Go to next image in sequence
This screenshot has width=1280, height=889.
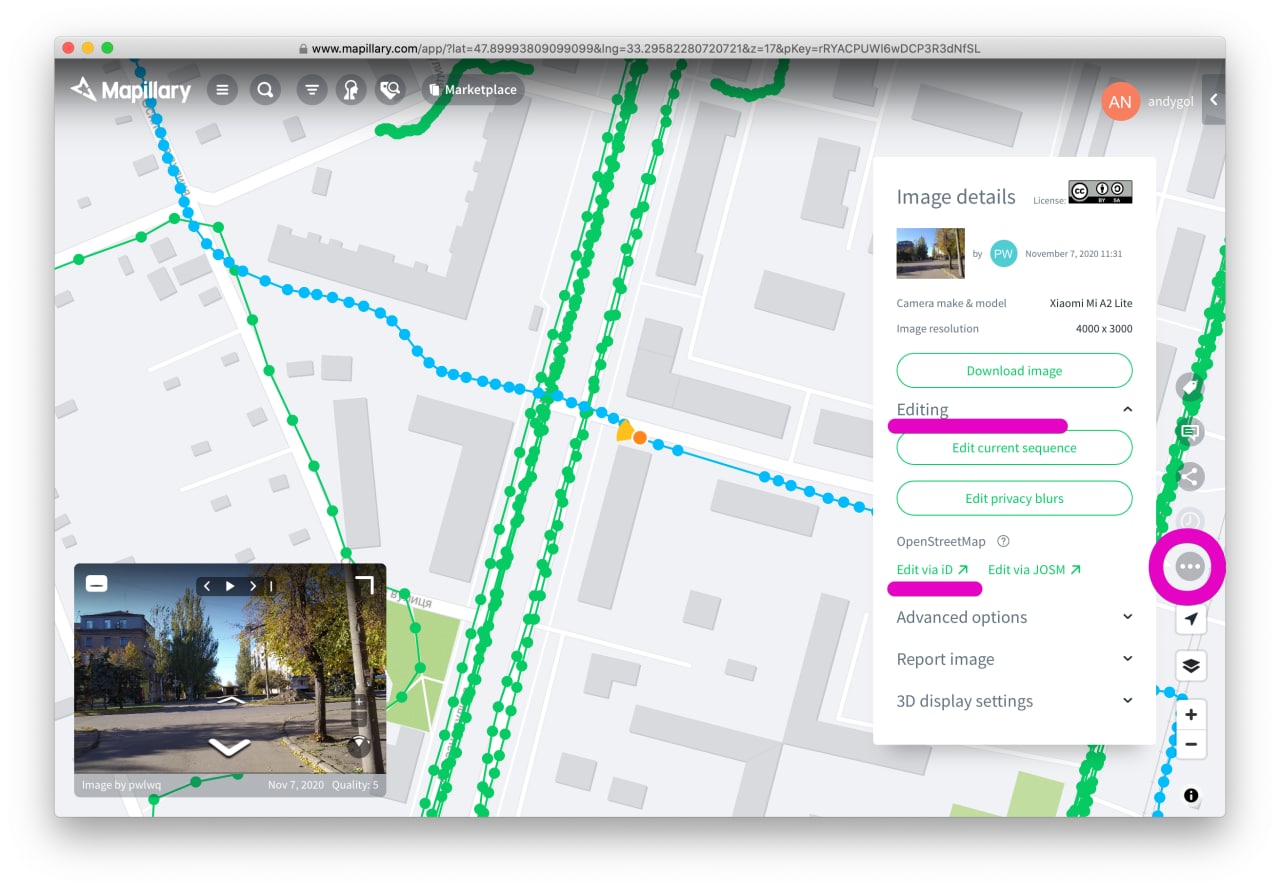[253, 586]
